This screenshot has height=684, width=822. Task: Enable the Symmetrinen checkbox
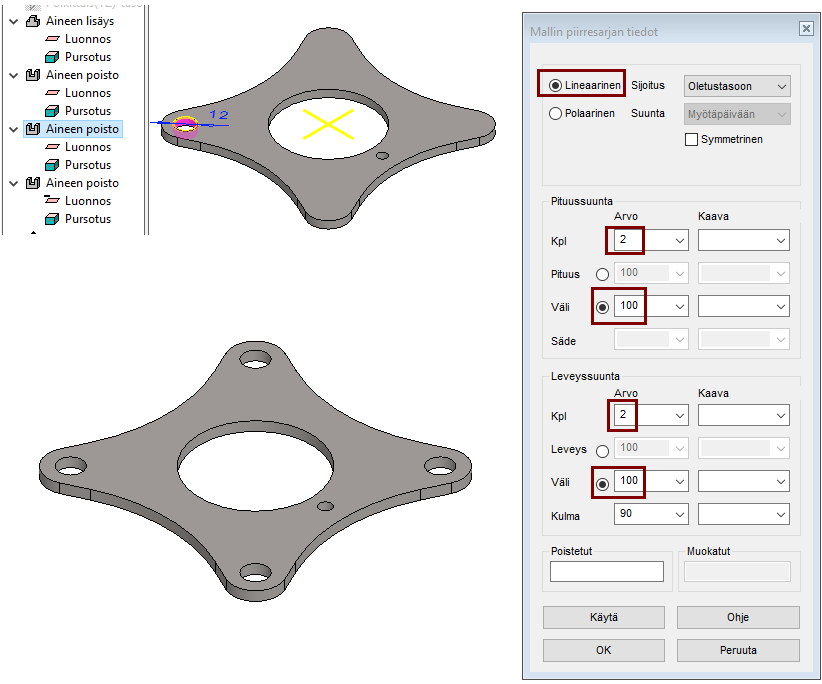[x=691, y=140]
